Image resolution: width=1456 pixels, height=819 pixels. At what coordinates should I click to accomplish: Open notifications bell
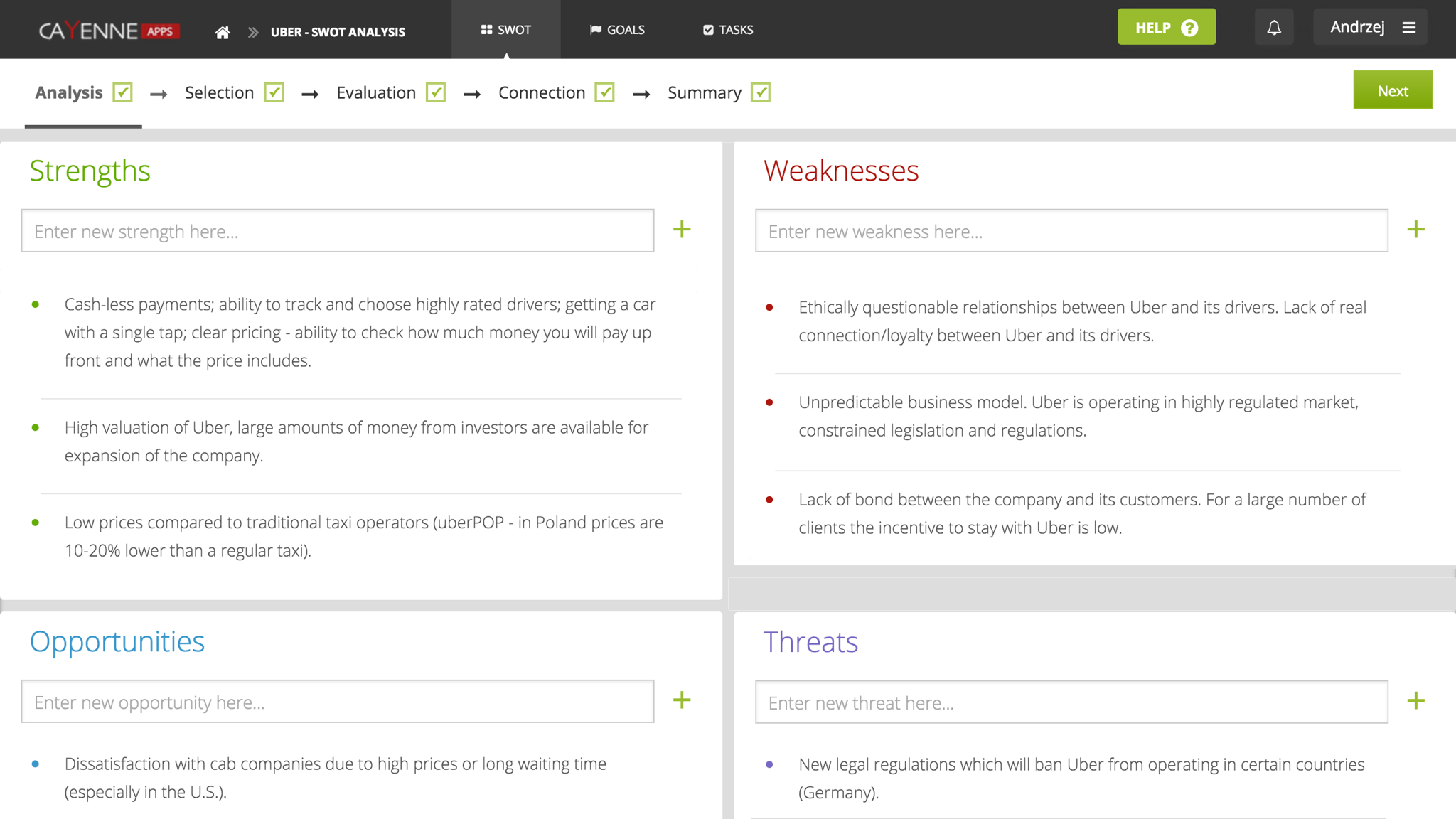(x=1274, y=28)
